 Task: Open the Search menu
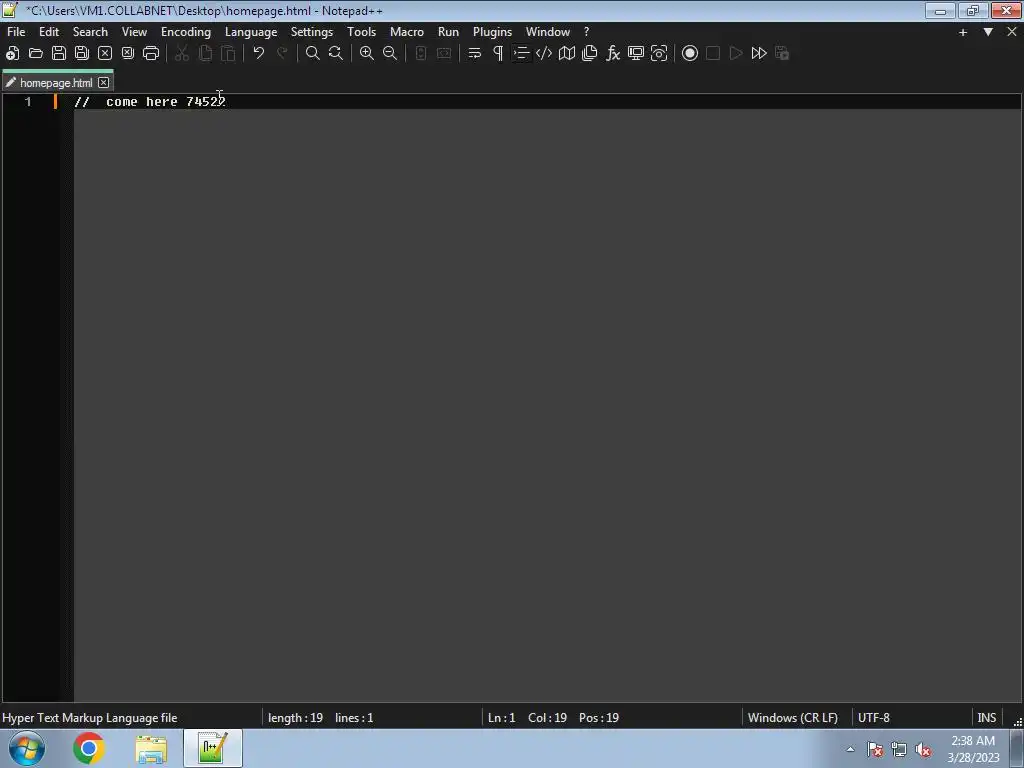tap(90, 32)
